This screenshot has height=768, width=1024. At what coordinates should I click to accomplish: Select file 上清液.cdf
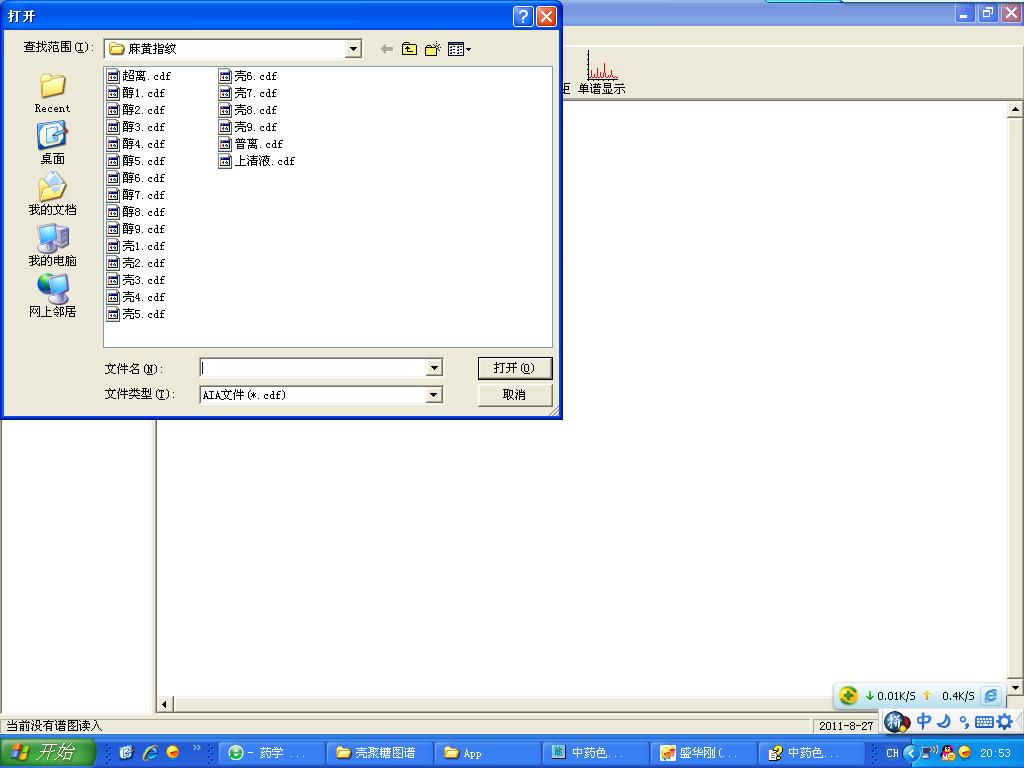click(257, 161)
